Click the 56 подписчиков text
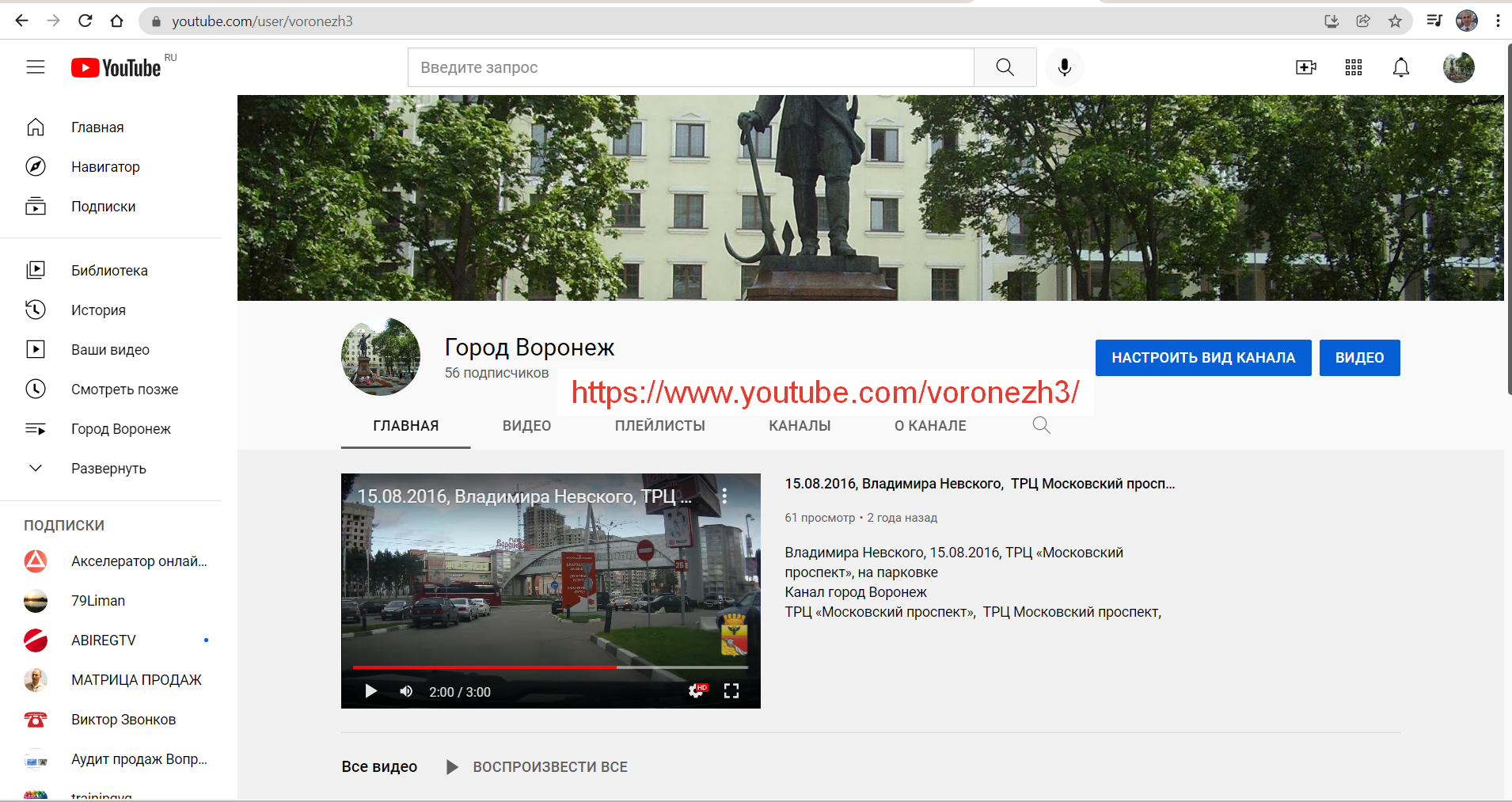1512x802 pixels. point(496,373)
